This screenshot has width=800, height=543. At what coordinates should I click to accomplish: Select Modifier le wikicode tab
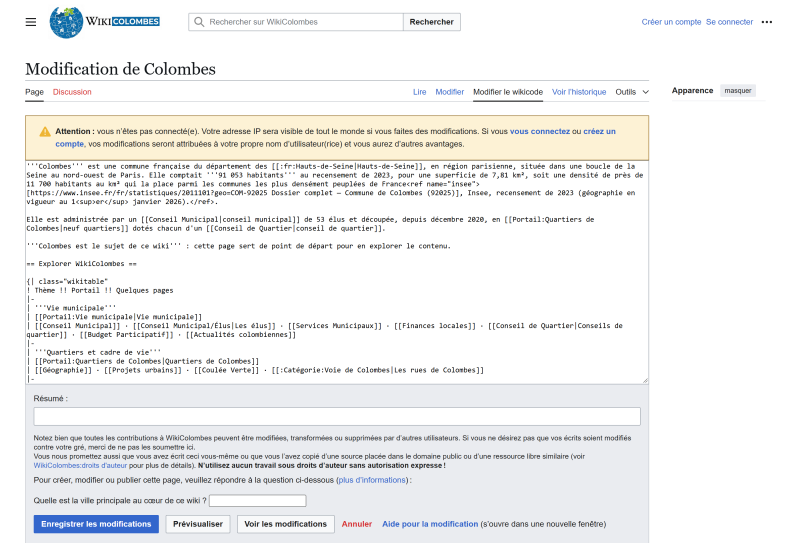tap(508, 92)
